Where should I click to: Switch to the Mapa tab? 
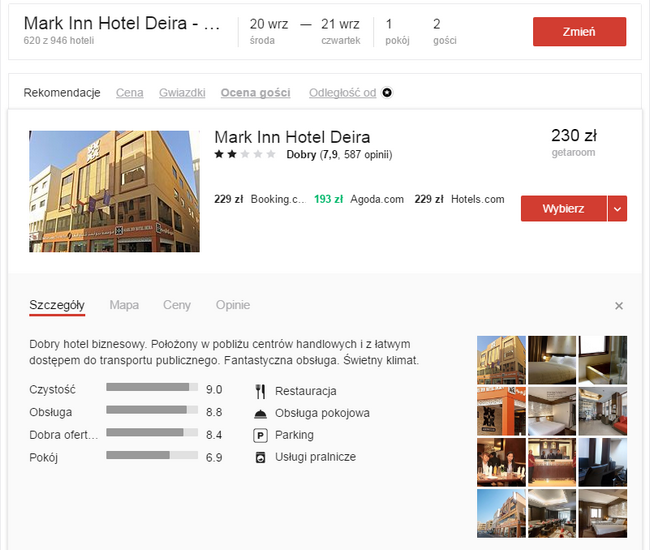pyautogui.click(x=124, y=305)
